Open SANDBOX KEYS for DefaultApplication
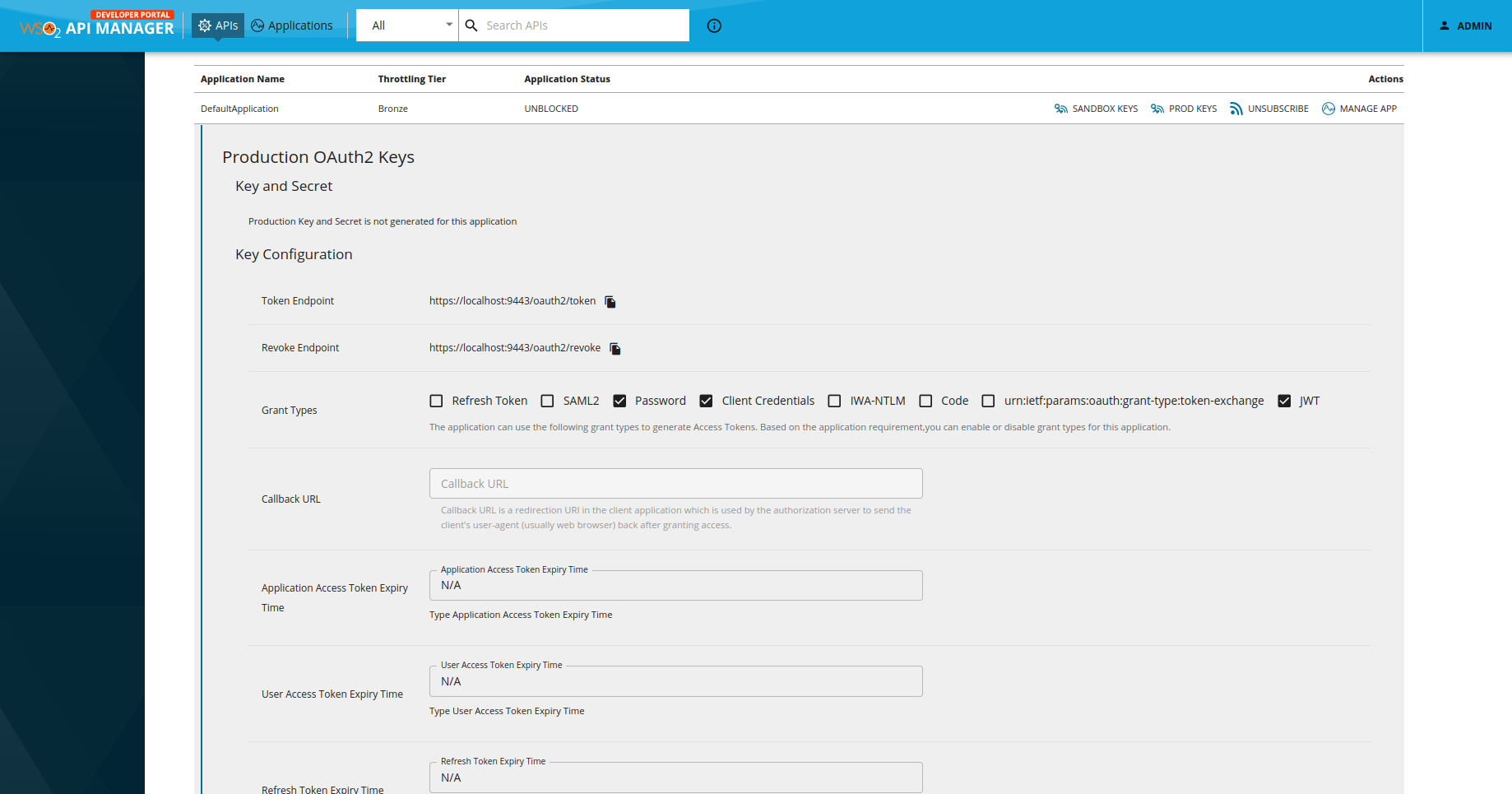The height and width of the screenshot is (794, 1512). 1096,109
